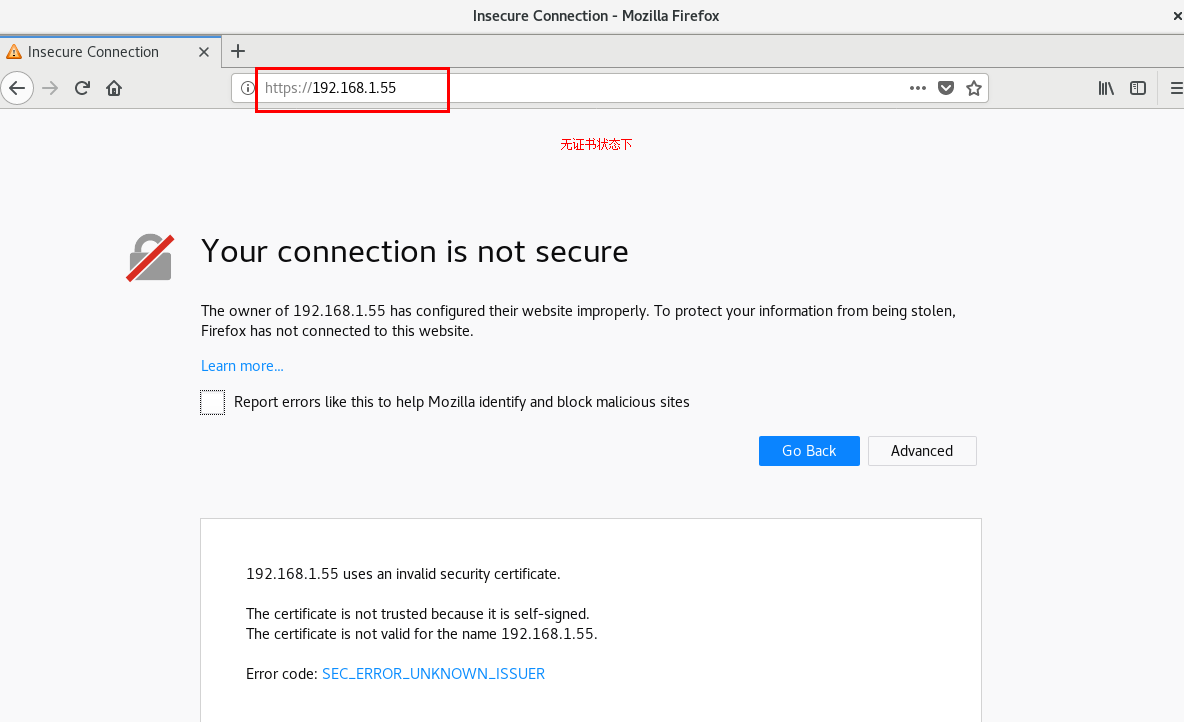Click 'not valid for the name 192.168.1.55' line

click(x=421, y=634)
